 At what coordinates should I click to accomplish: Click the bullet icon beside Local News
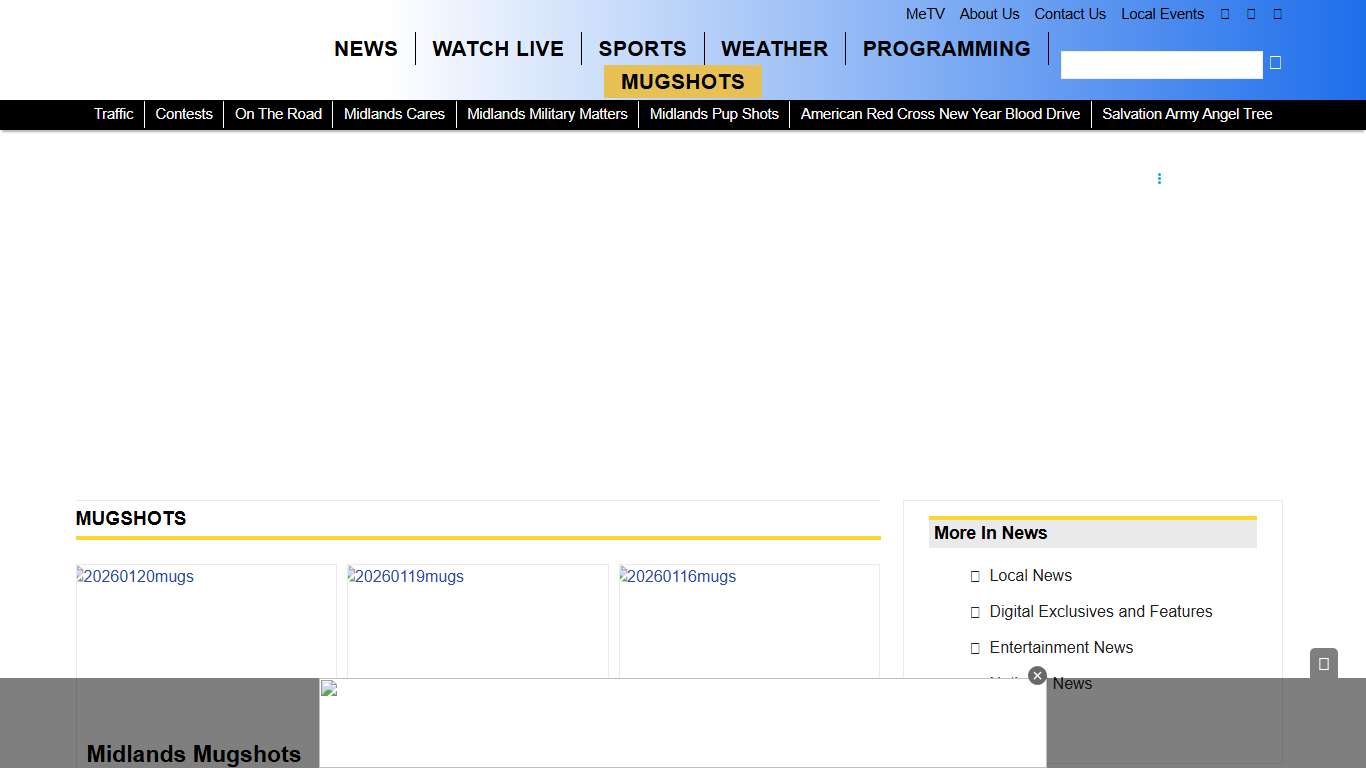[x=975, y=576]
